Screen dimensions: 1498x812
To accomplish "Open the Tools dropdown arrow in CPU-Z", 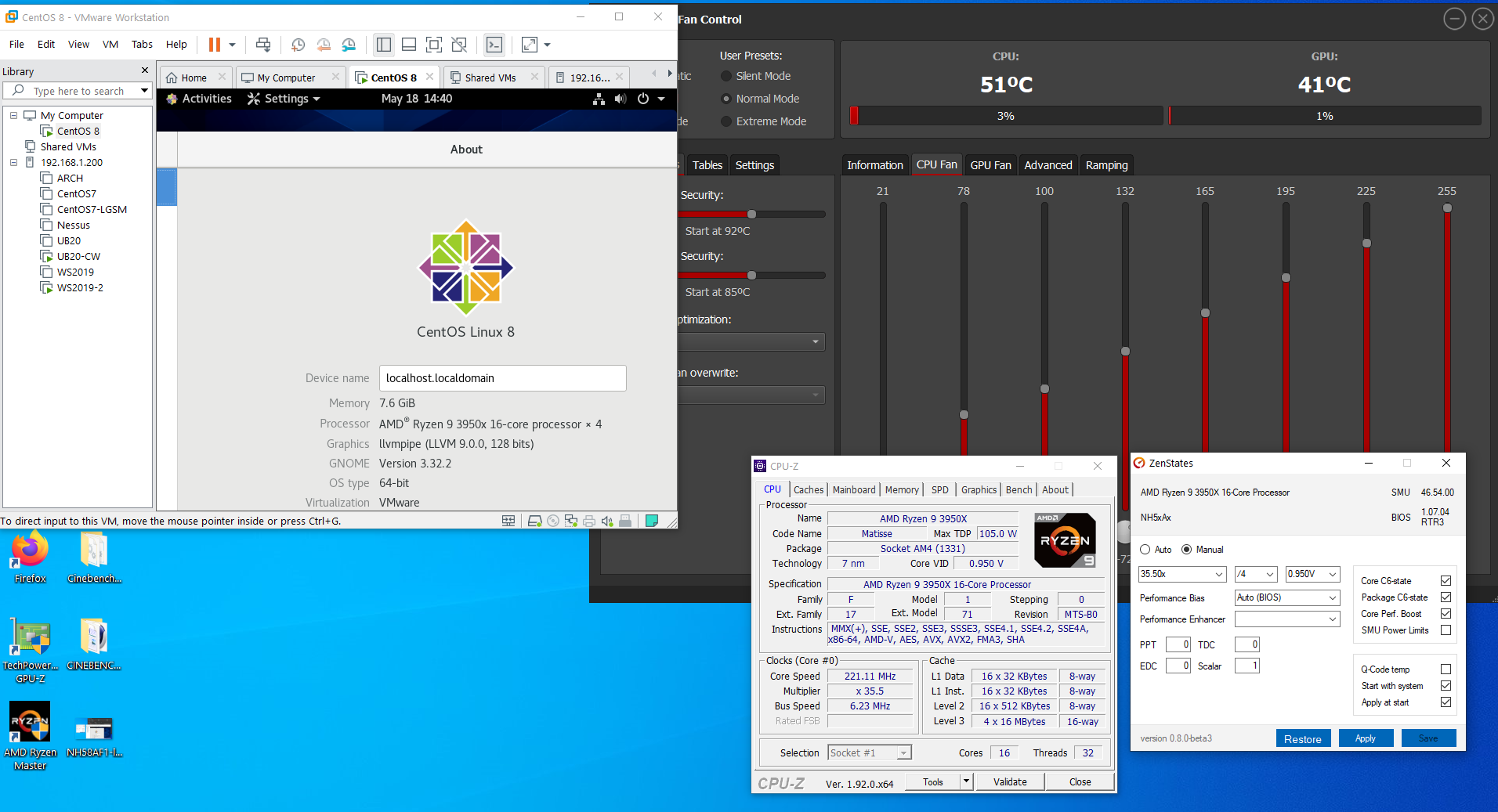I will tap(967, 781).
